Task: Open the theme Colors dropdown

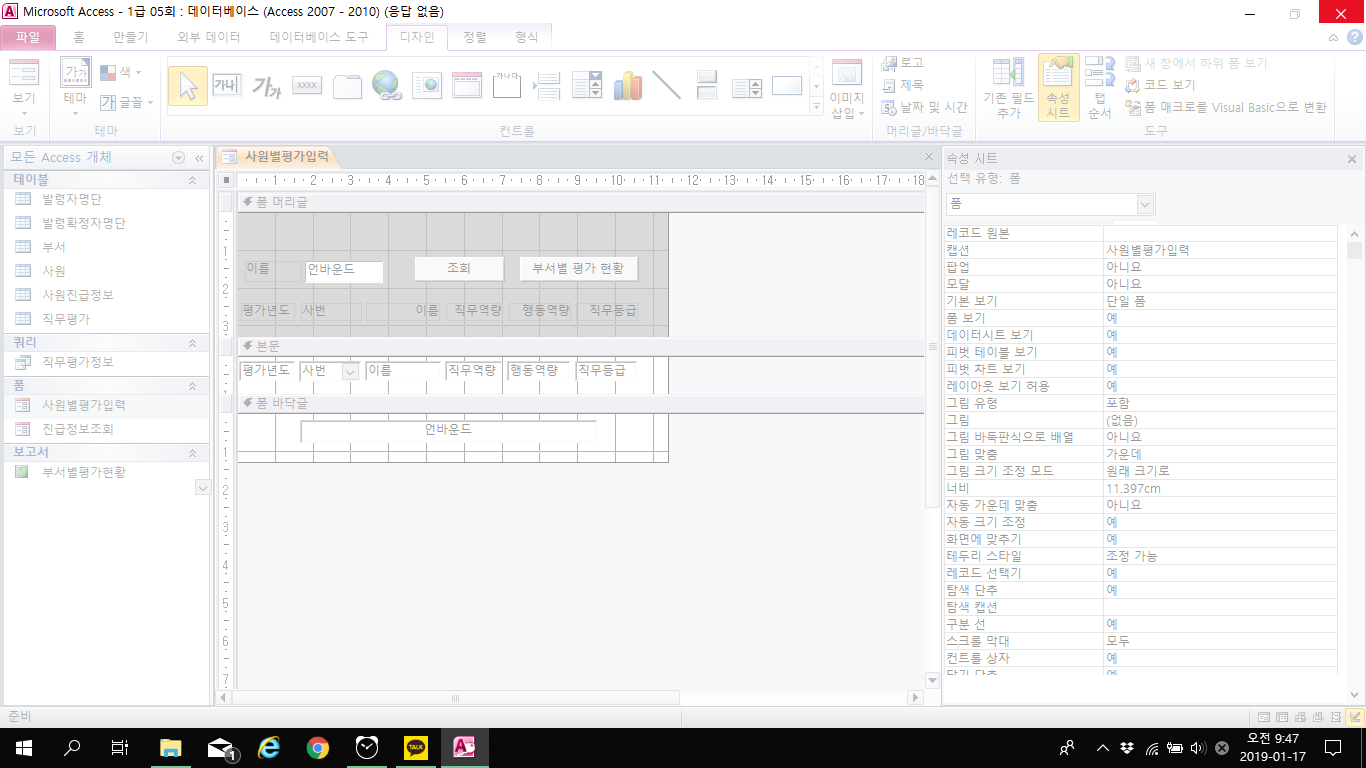Action: point(121,72)
